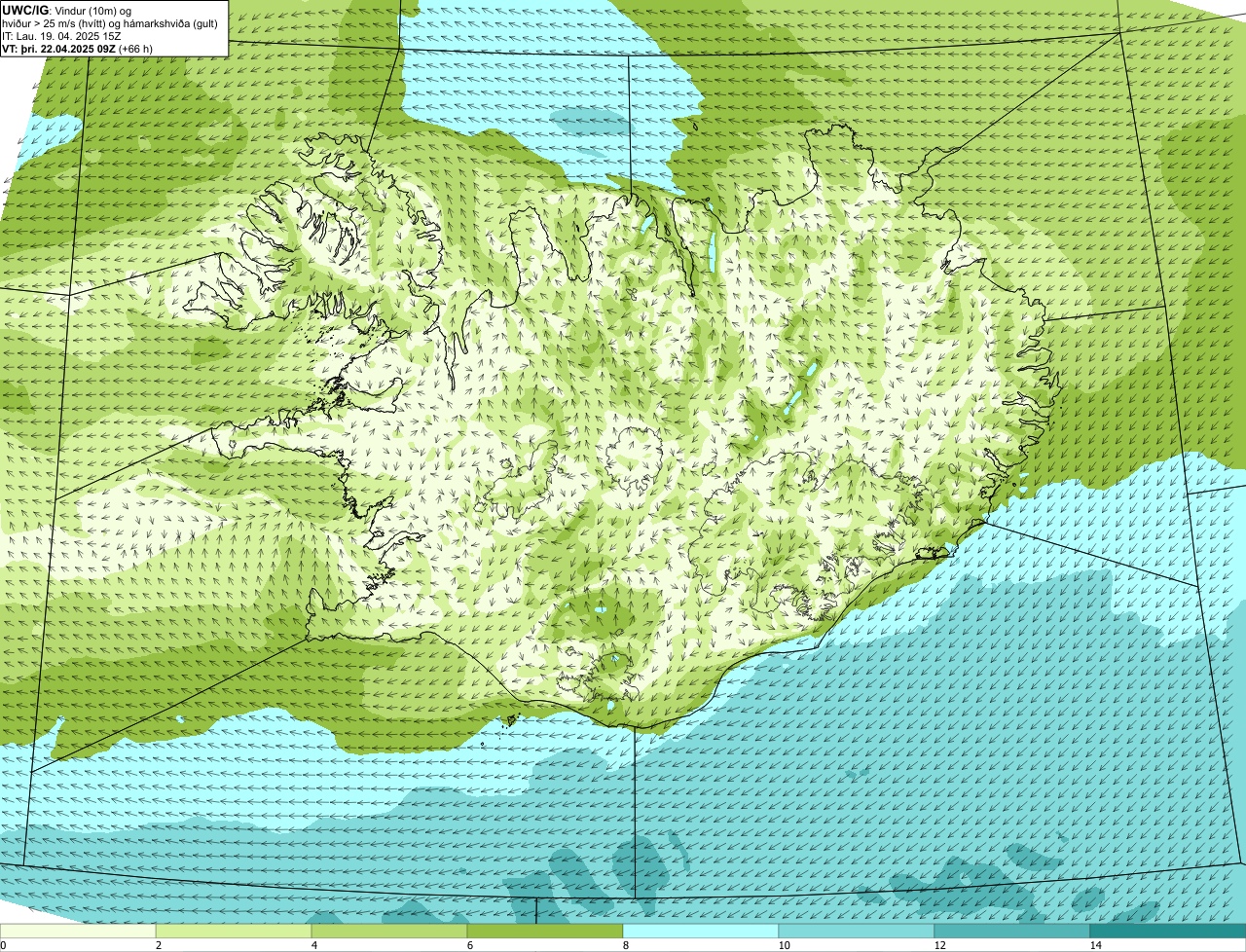1246x952 pixels.
Task: Click the "0" tick label on the color scale
Action: [x=3, y=945]
